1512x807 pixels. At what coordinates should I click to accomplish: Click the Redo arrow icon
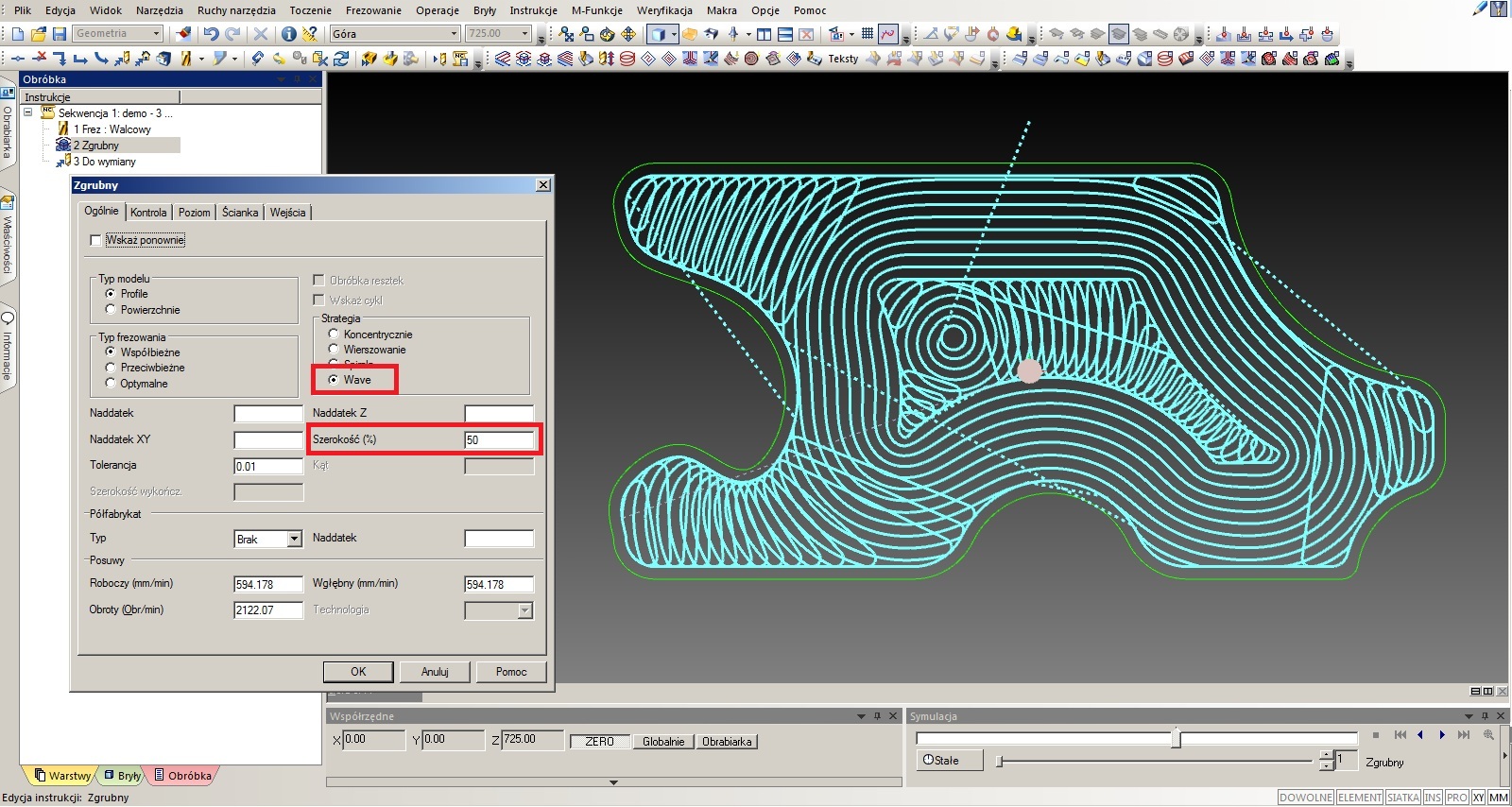click(232, 34)
